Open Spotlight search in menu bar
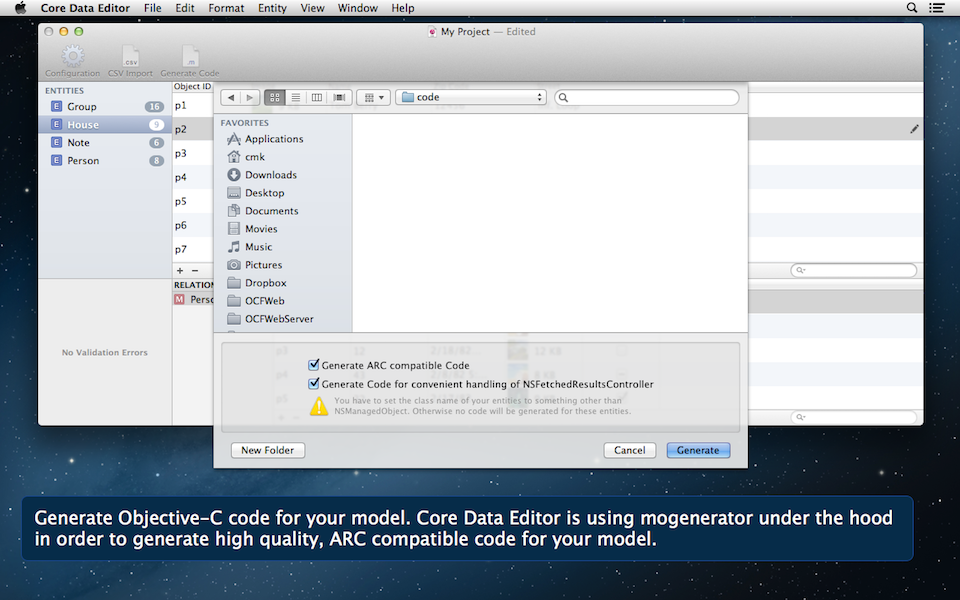 [912, 8]
